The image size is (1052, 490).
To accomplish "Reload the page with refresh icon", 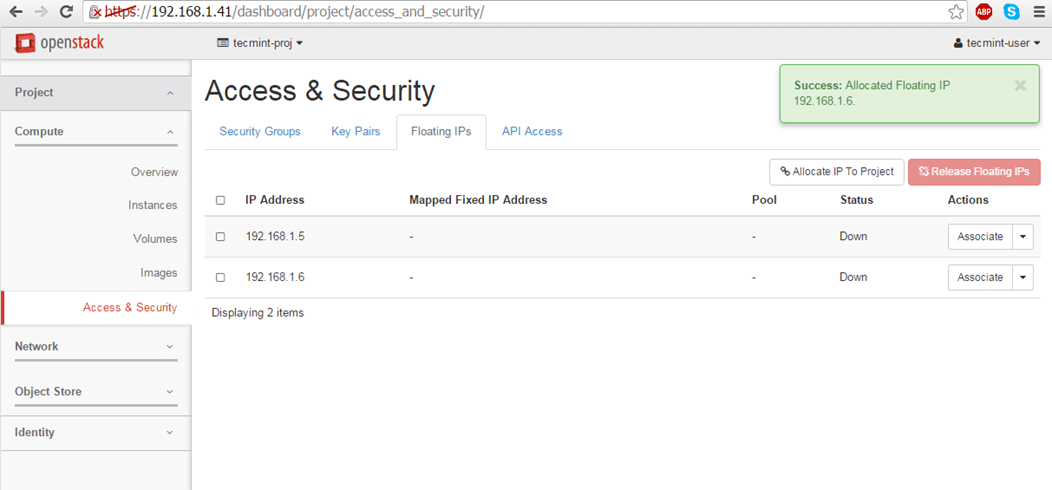I will 66,13.
